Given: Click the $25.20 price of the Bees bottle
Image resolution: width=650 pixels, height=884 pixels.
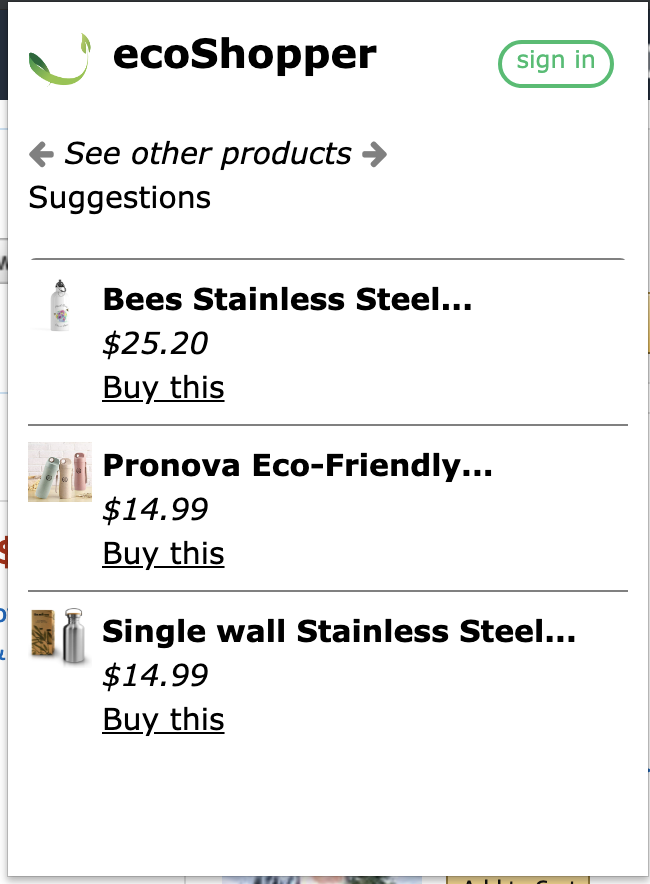Looking at the screenshot, I should [x=155, y=344].
